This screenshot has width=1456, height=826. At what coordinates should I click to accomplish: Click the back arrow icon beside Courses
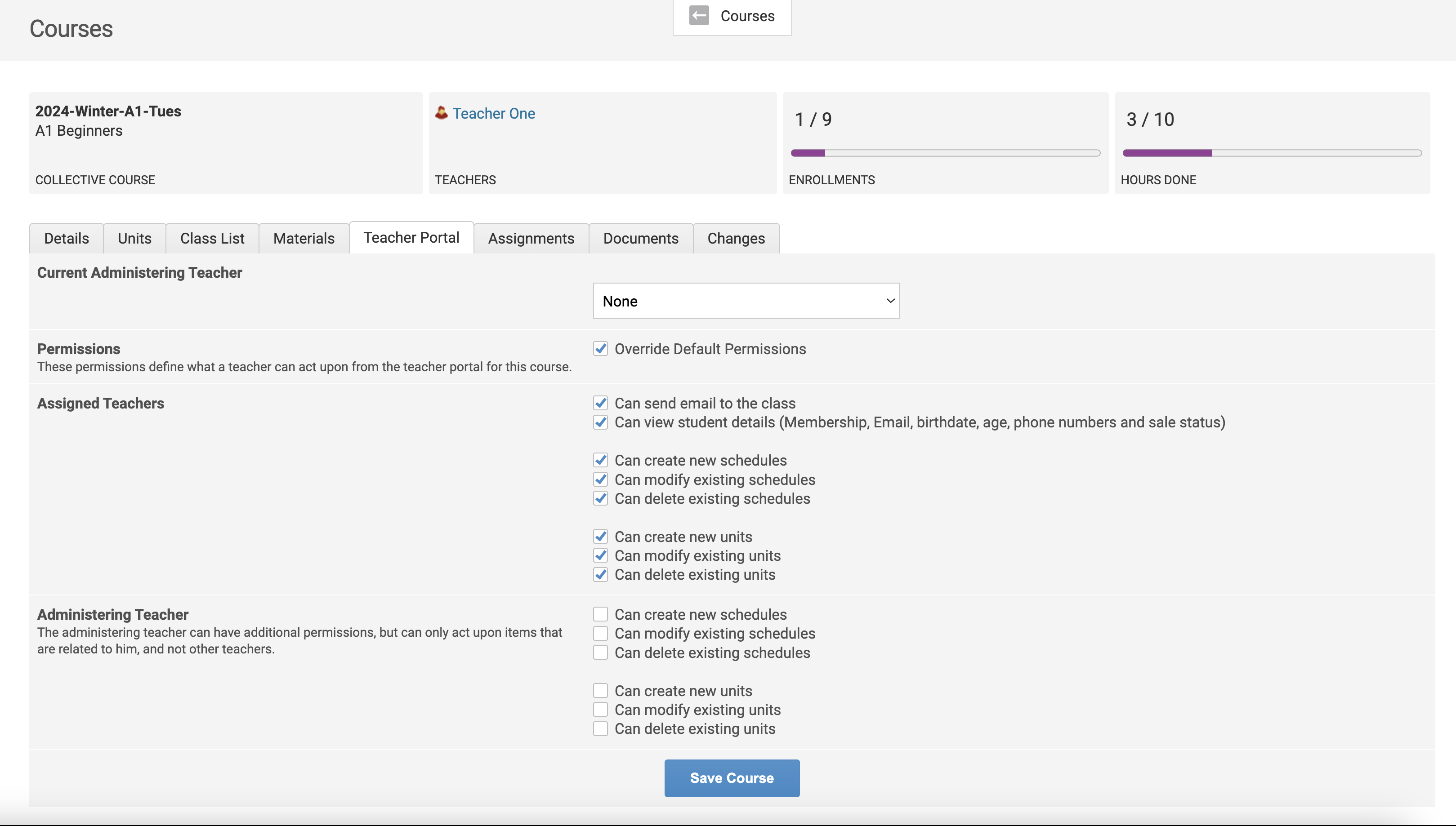(x=699, y=16)
